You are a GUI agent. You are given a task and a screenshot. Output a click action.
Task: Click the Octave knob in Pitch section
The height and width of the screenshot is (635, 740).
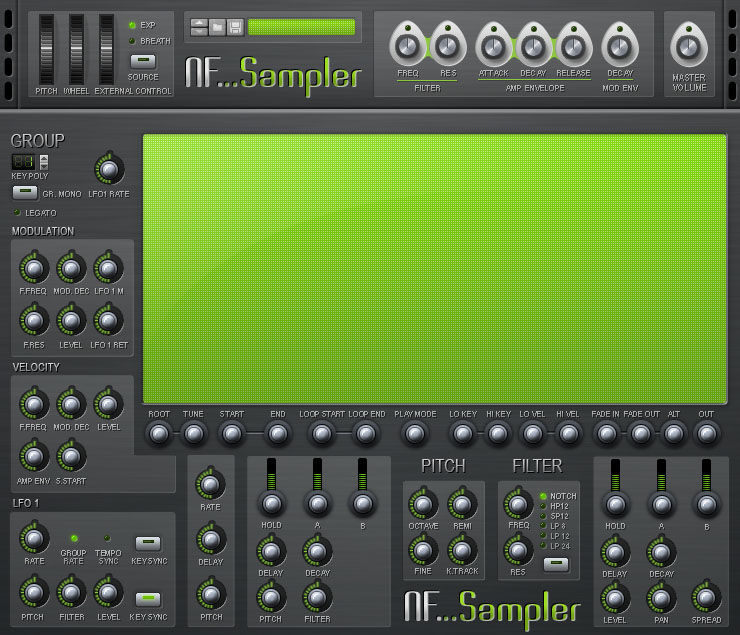[423, 505]
